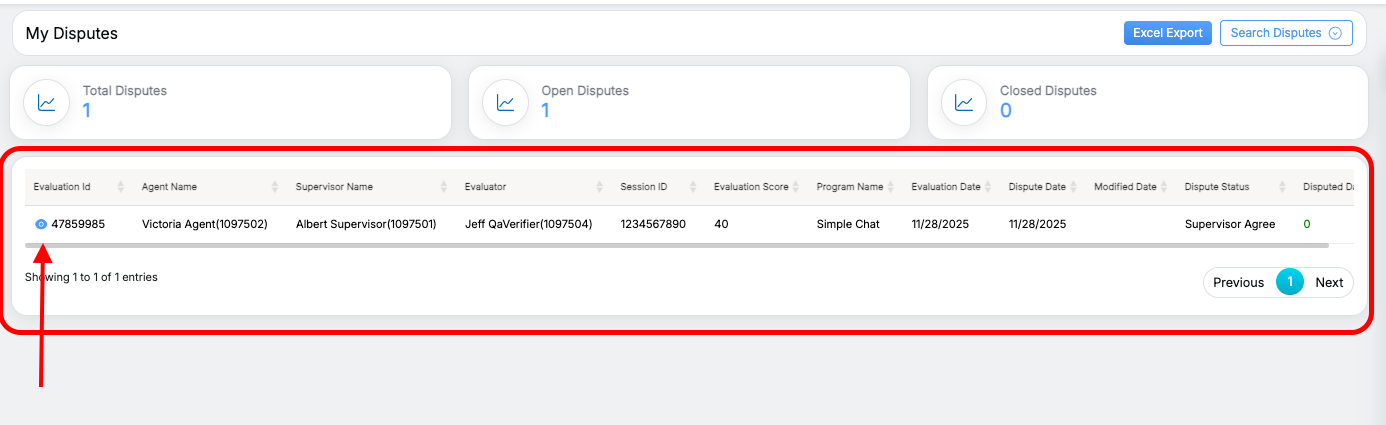Sort by Evaluation Date column arrows

(989, 187)
